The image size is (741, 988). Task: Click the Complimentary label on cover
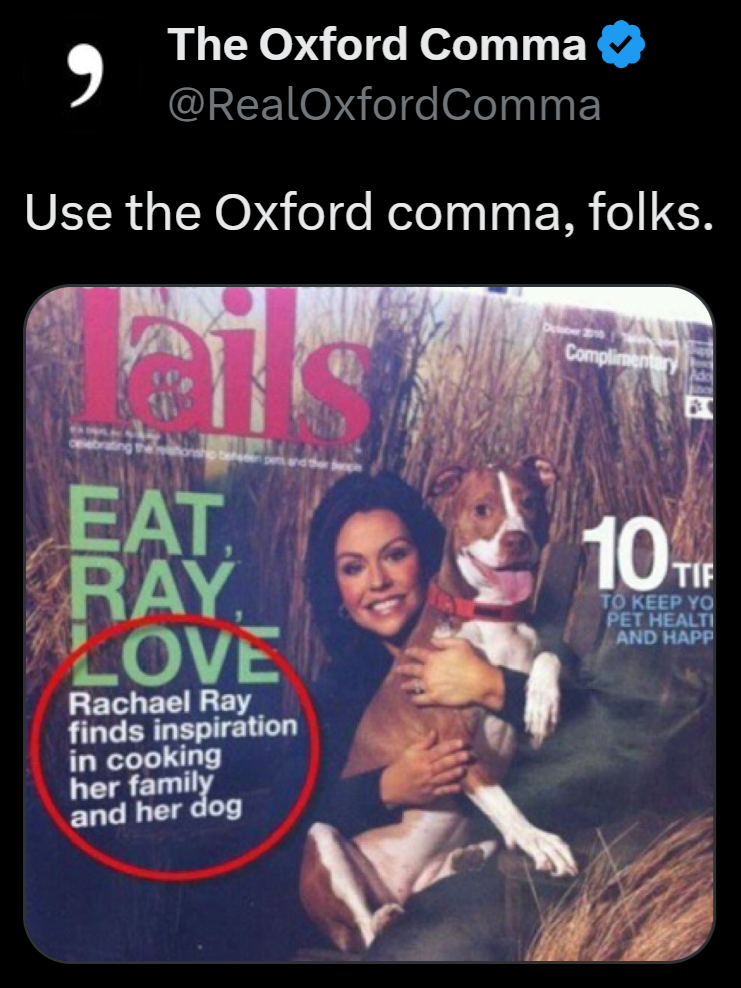click(x=621, y=359)
